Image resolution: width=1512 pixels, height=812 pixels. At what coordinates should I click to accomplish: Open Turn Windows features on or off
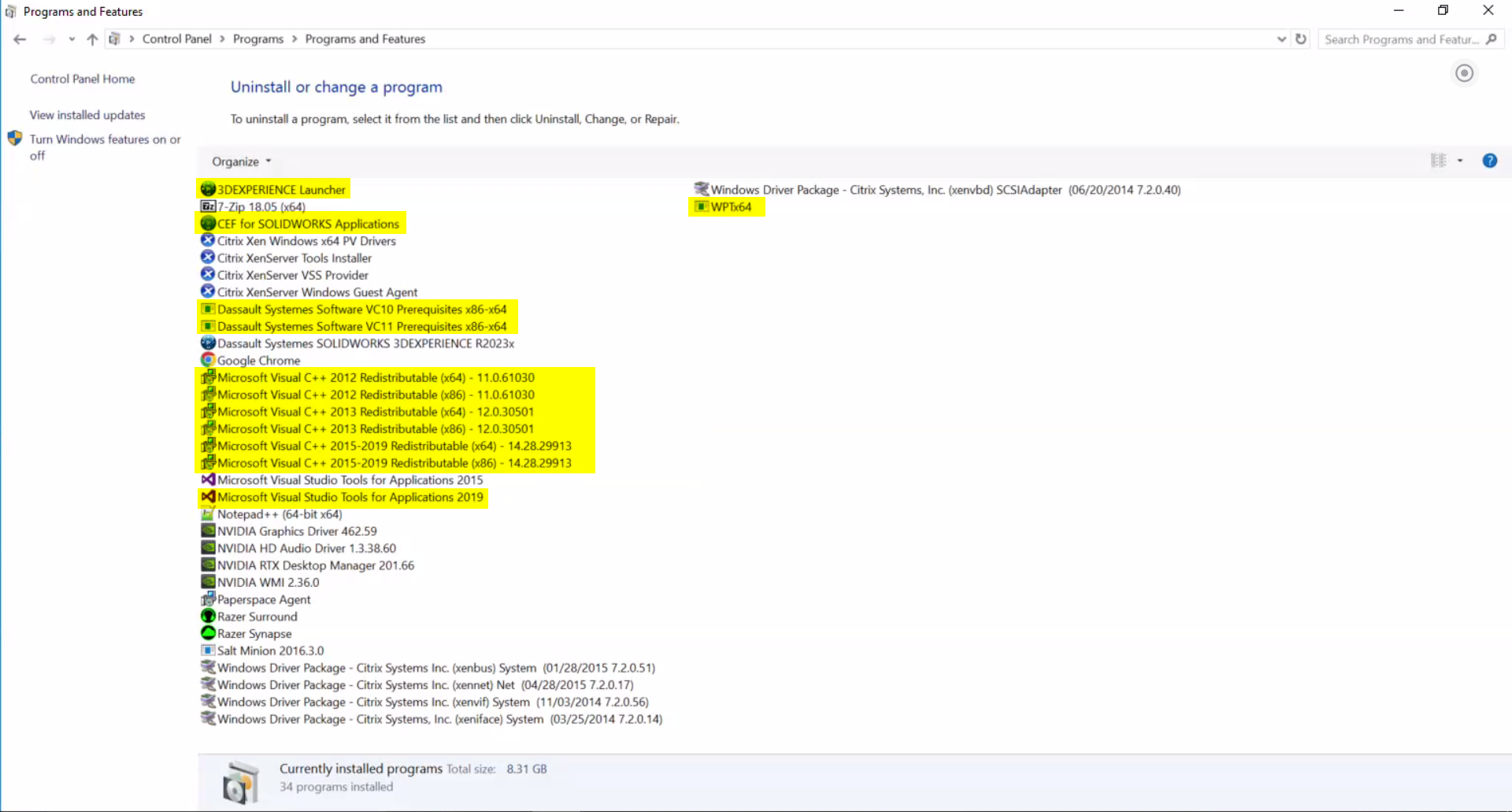pyautogui.click(x=105, y=139)
